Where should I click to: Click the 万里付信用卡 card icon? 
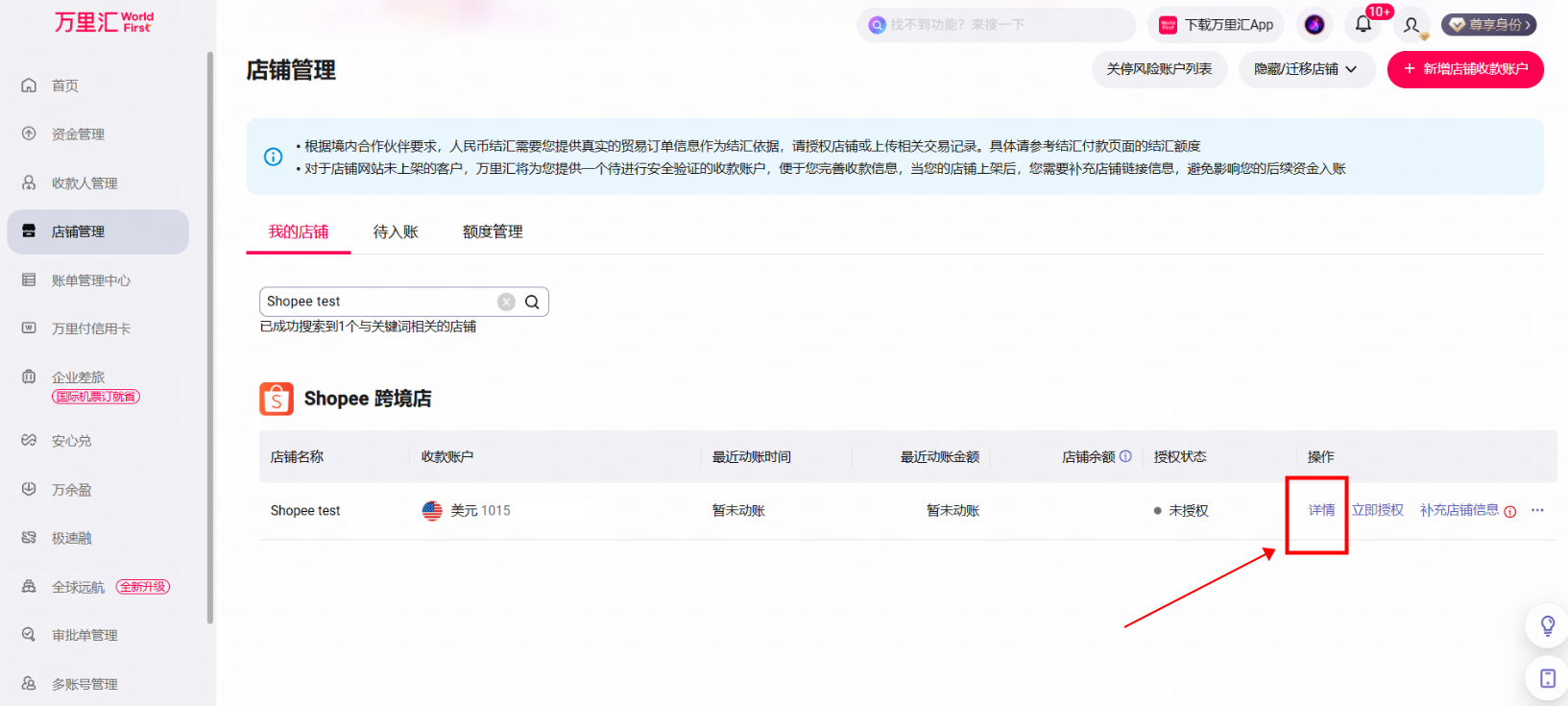coord(29,329)
